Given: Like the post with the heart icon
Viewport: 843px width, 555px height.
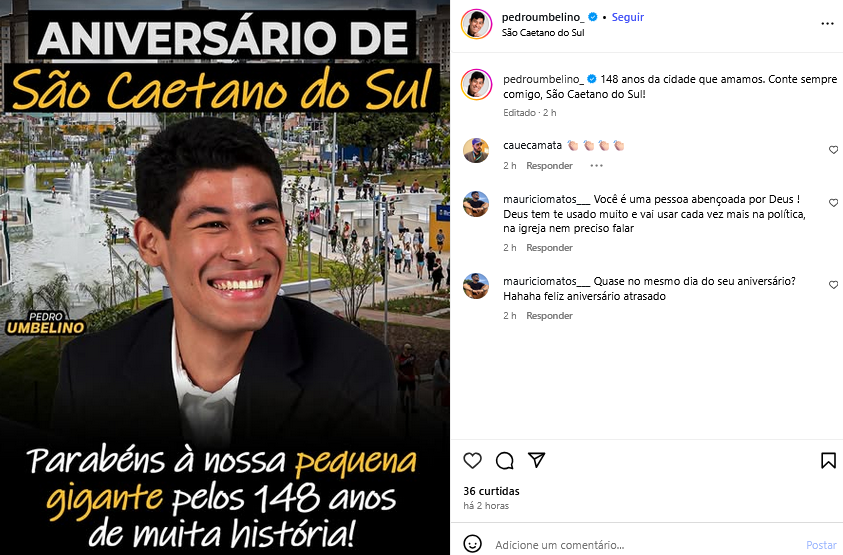Looking at the screenshot, I should 472,460.
